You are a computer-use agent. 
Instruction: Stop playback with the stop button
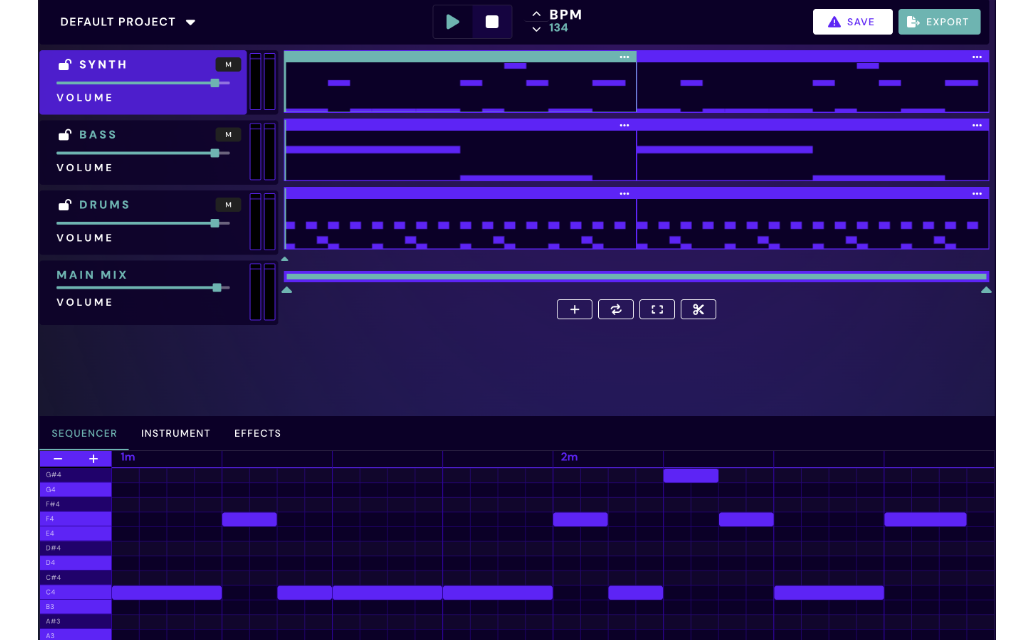(492, 22)
